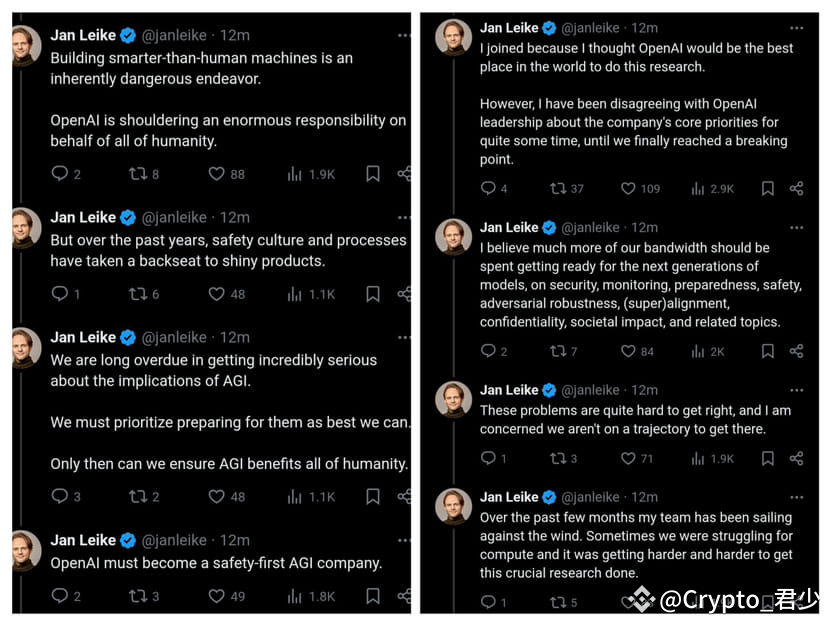The height and width of the screenshot is (623, 829).
Task: Bookmark the 'shiny products' tweet
Action: click(x=372, y=293)
